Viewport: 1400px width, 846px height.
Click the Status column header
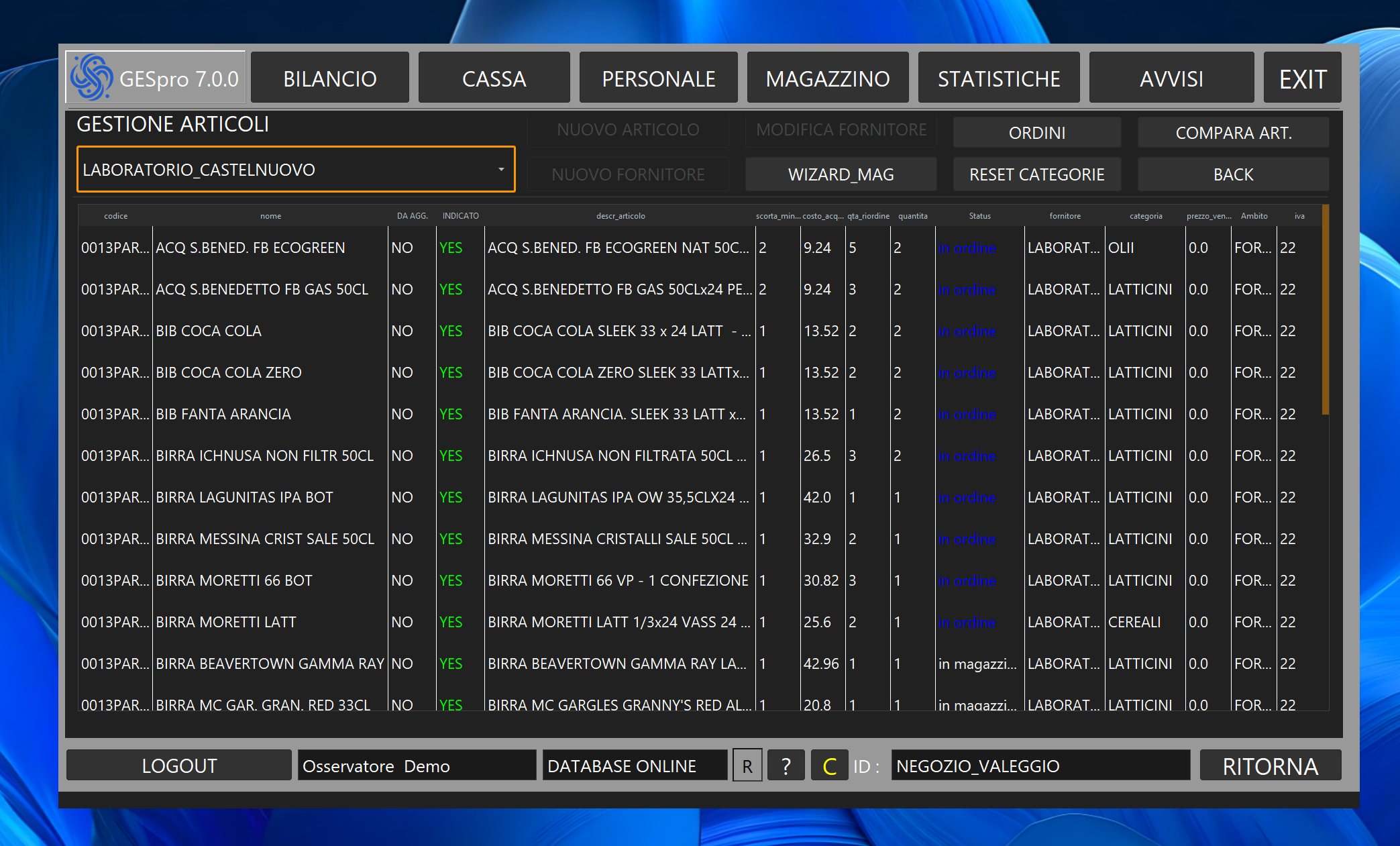(979, 216)
